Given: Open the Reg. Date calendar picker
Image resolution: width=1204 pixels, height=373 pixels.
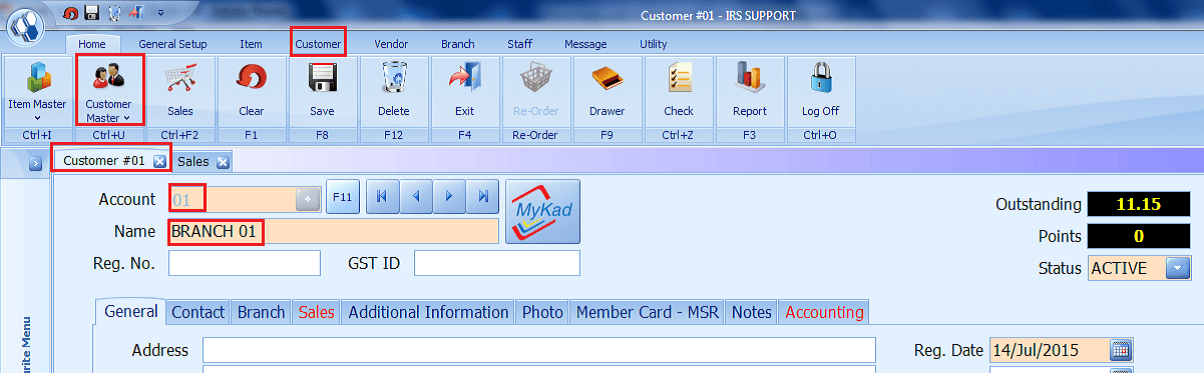Looking at the screenshot, I should [1121, 350].
